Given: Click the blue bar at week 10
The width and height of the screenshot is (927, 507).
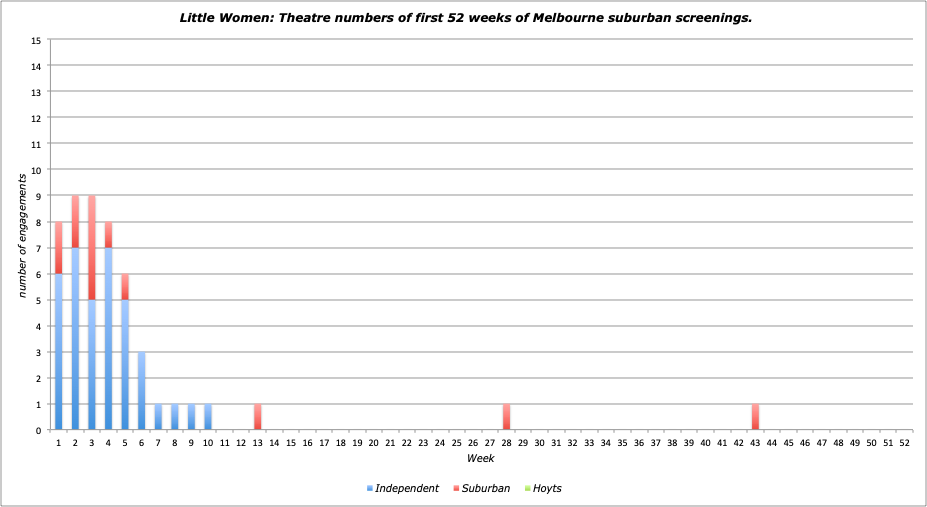Looking at the screenshot, I should [208, 417].
